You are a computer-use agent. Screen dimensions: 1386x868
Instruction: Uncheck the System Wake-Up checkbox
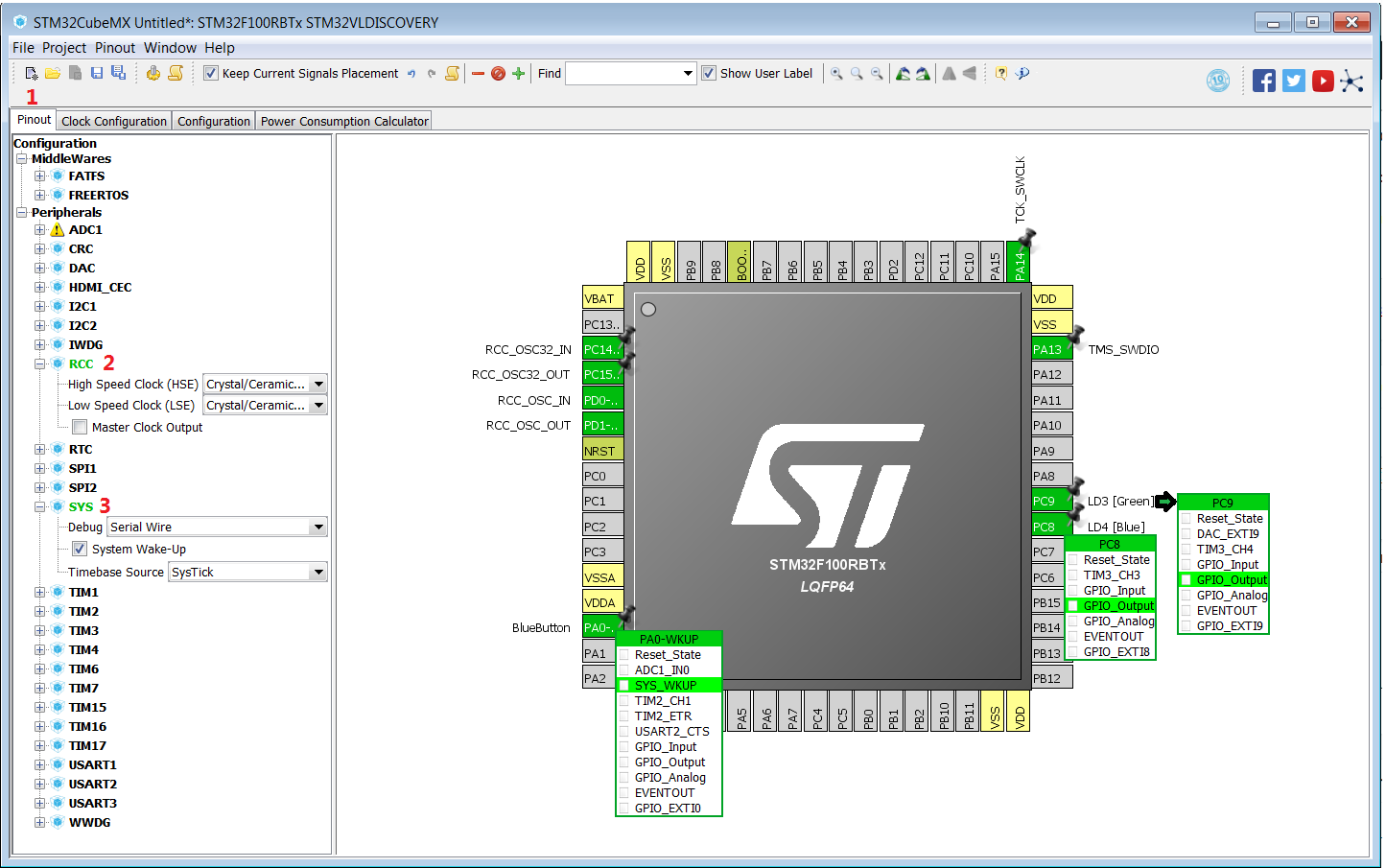[x=80, y=549]
